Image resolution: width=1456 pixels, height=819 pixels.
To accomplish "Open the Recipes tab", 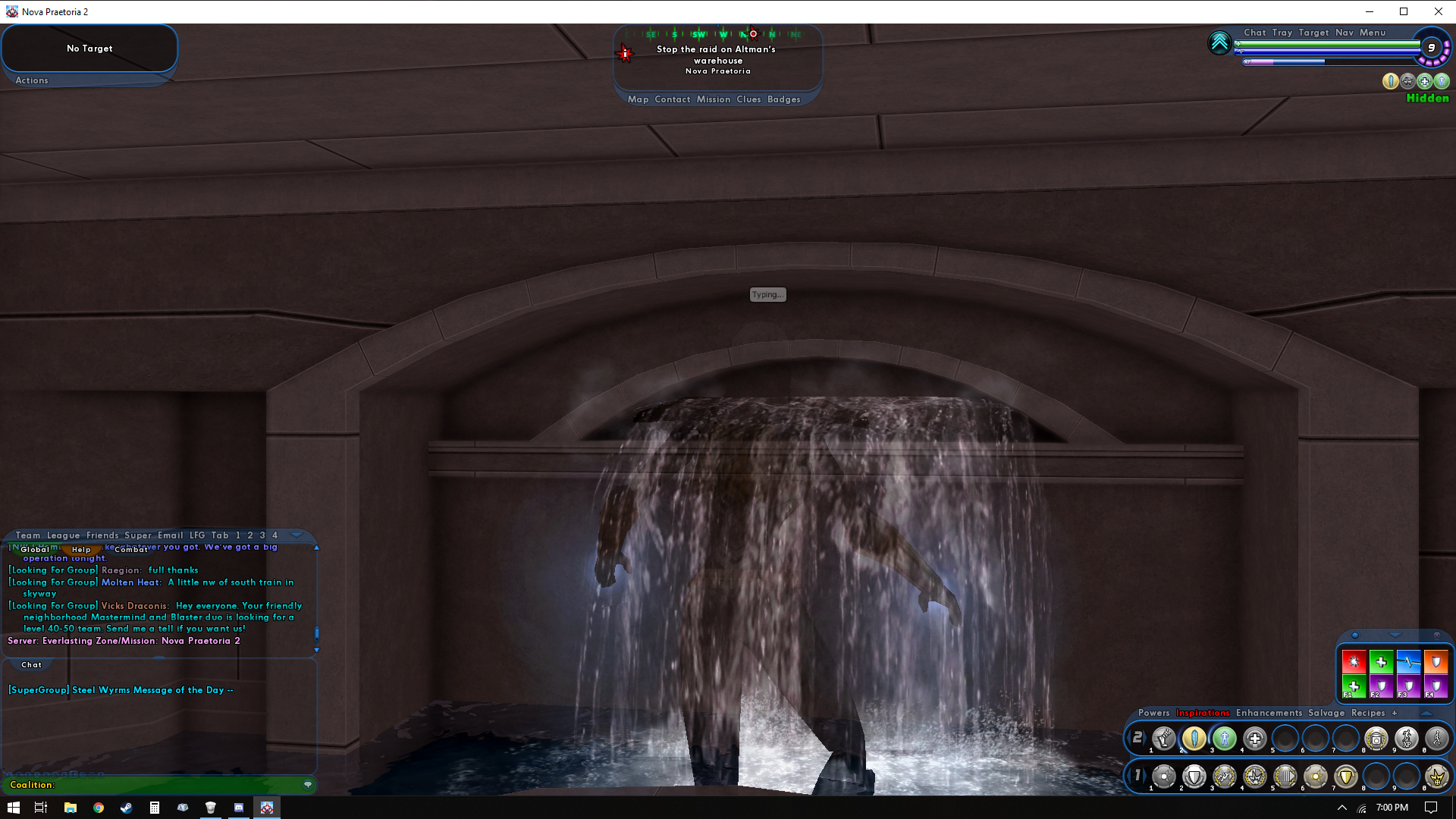I will (1368, 713).
